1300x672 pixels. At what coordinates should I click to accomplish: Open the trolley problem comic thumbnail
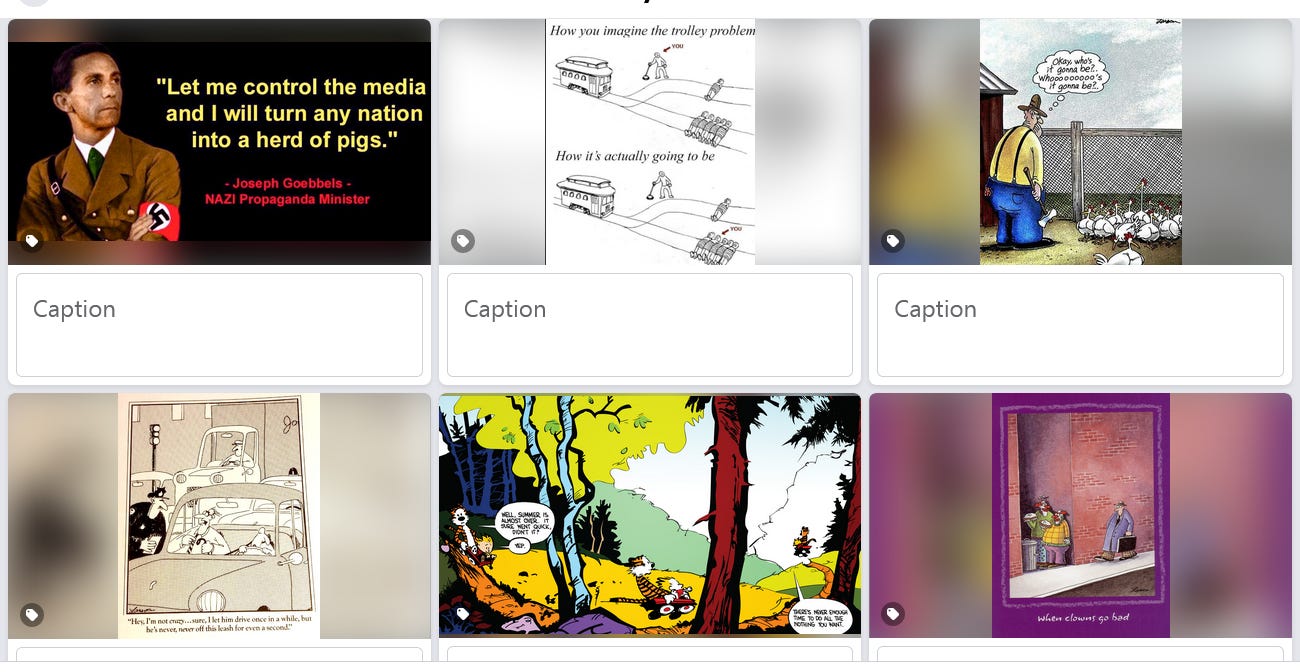[x=650, y=142]
